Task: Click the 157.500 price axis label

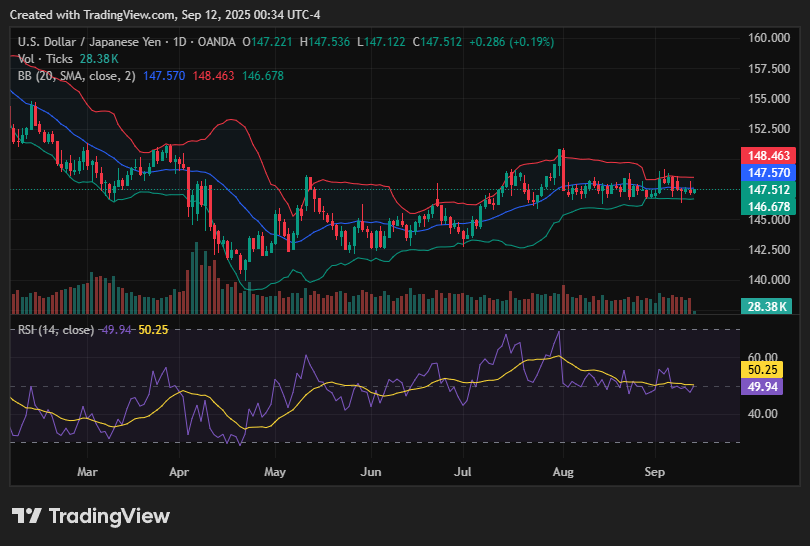Action: tap(769, 69)
